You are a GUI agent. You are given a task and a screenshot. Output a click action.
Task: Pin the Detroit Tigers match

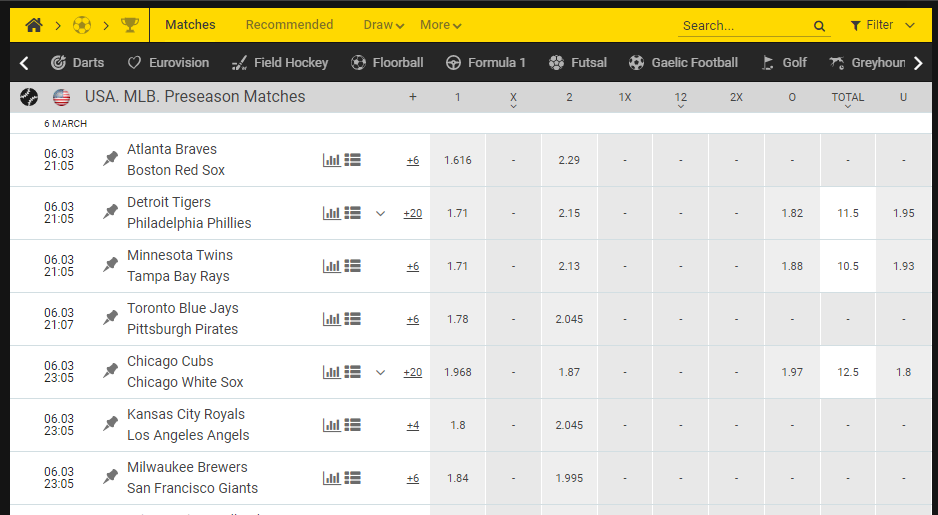point(110,212)
